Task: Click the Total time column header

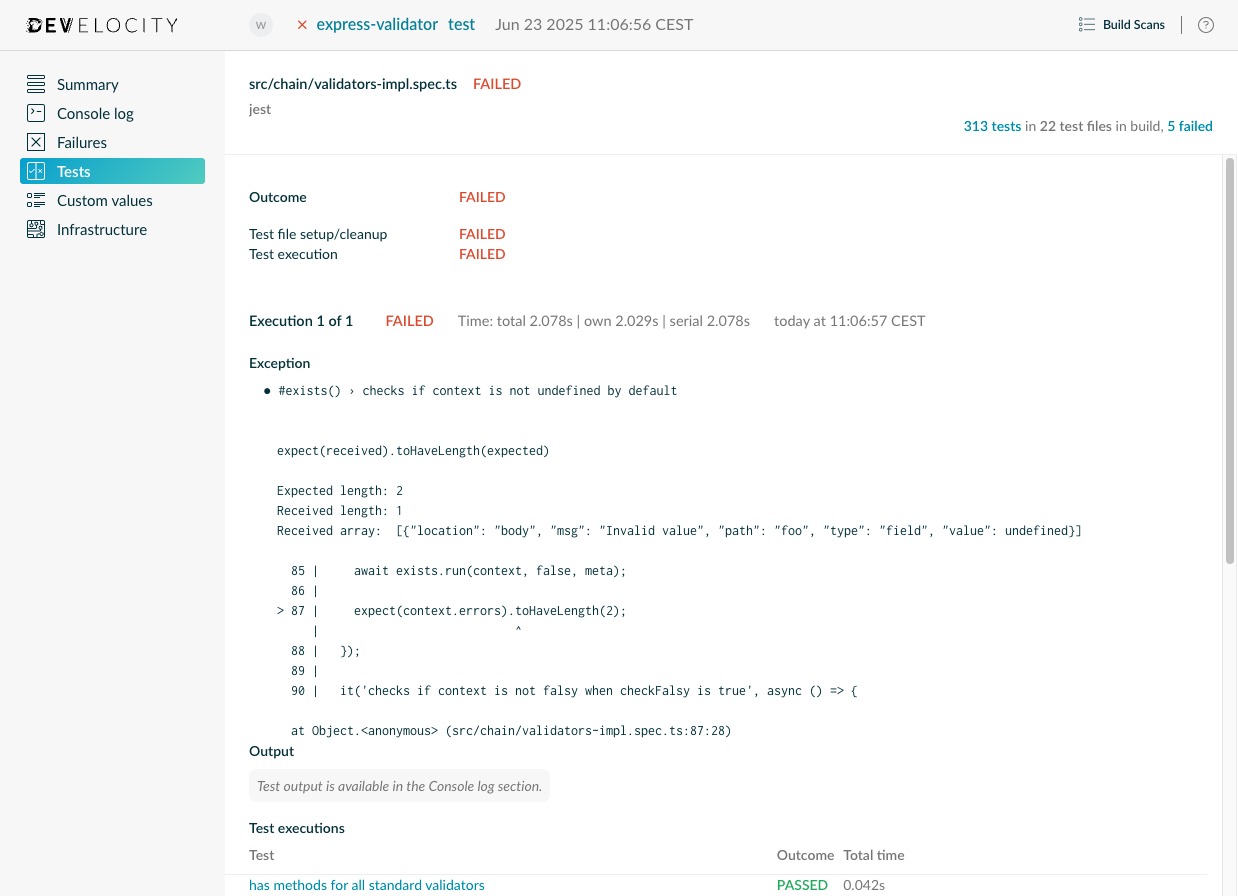Action: (x=873, y=855)
